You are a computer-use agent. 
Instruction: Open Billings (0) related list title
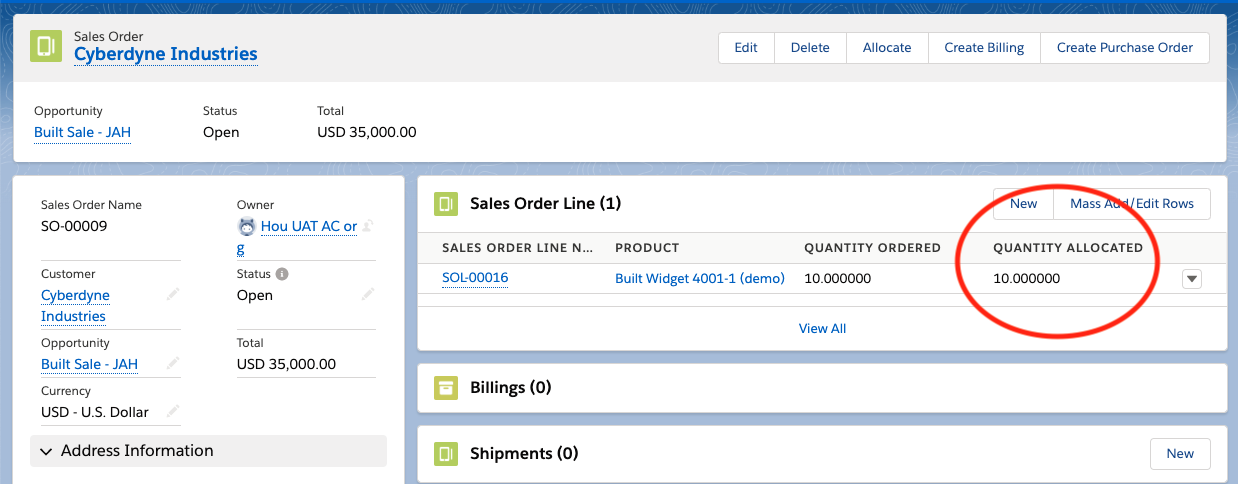pos(511,388)
